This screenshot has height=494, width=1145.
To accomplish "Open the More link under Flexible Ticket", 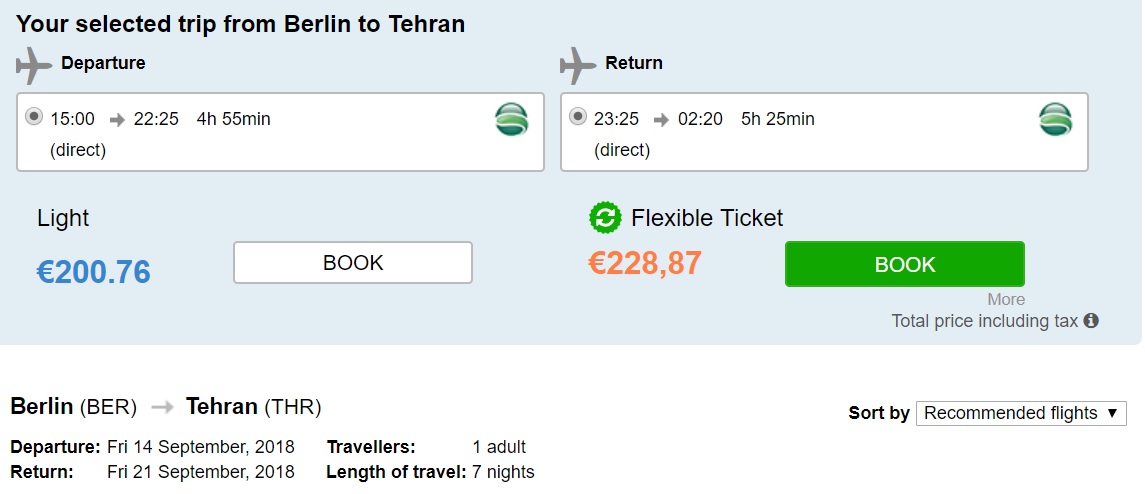I will pyautogui.click(x=1006, y=300).
